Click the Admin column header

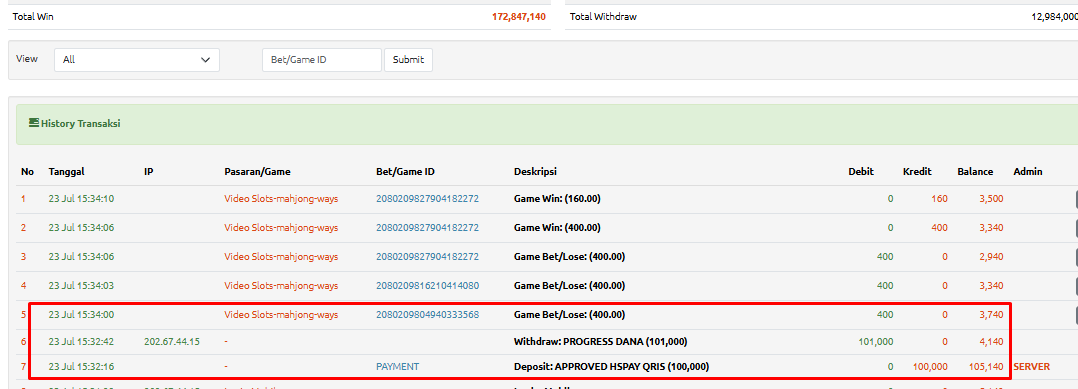coord(1028,172)
